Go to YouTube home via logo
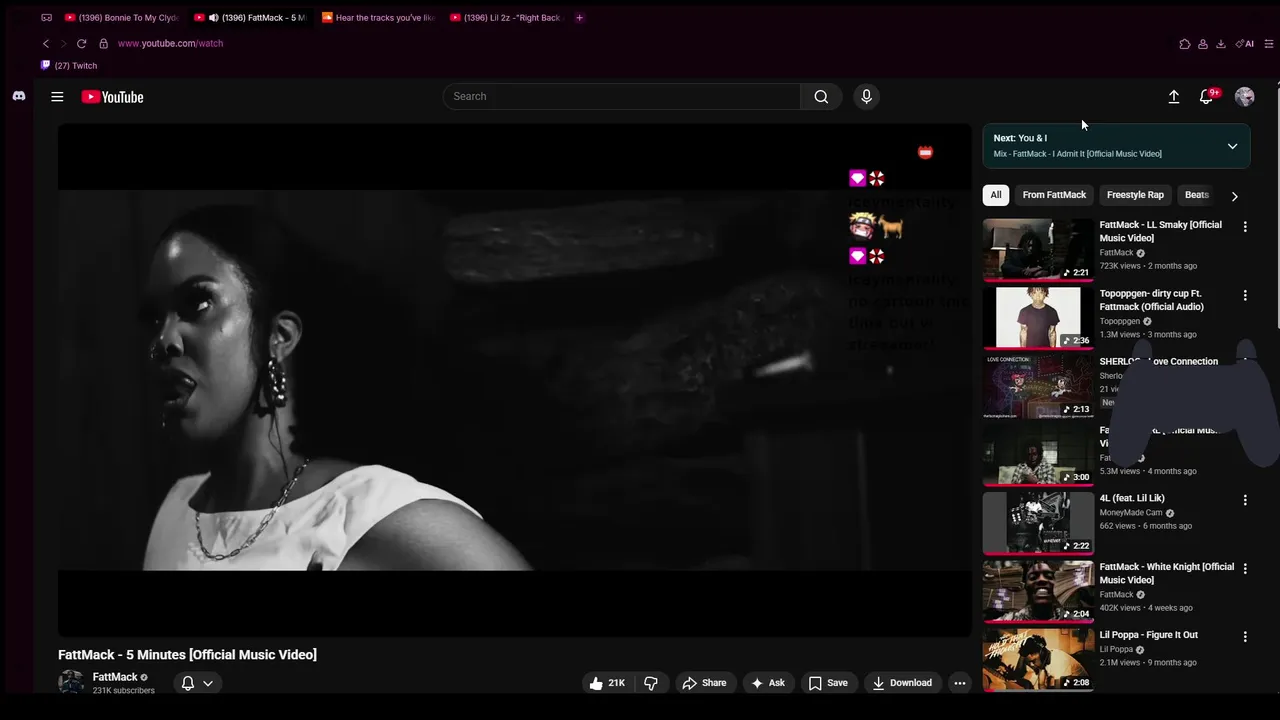Viewport: 1280px width, 720px height. tap(112, 97)
